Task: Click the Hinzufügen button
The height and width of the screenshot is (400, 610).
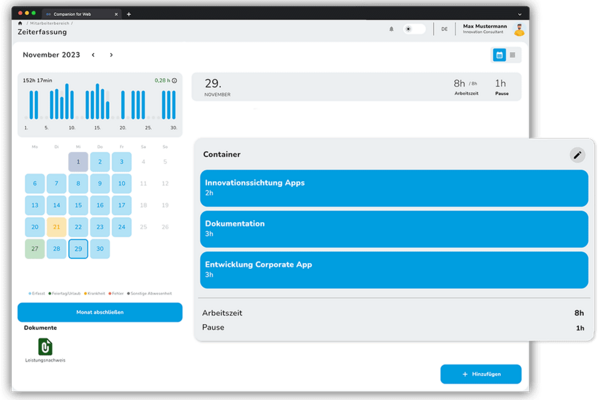Action: point(481,374)
